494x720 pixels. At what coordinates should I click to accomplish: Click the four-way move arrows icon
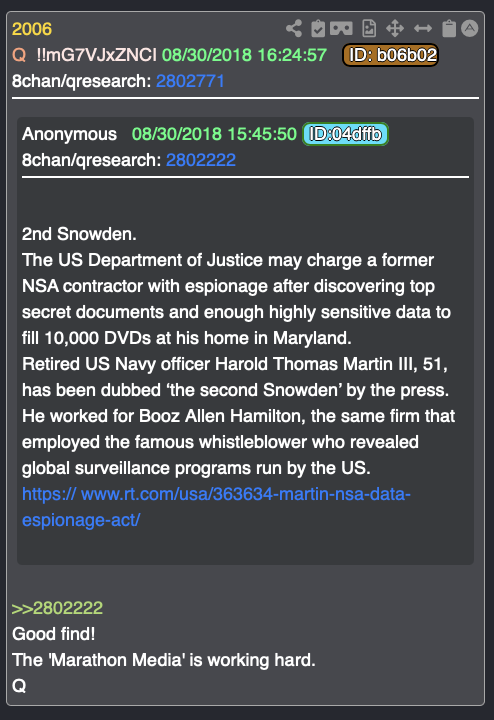[395, 28]
